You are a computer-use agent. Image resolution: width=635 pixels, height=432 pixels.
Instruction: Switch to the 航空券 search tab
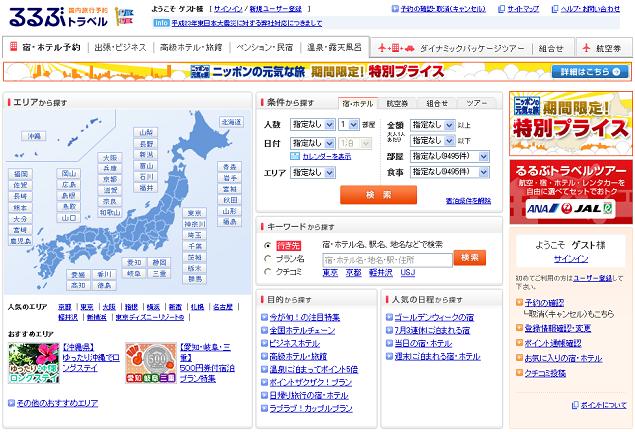pyautogui.click(x=397, y=102)
